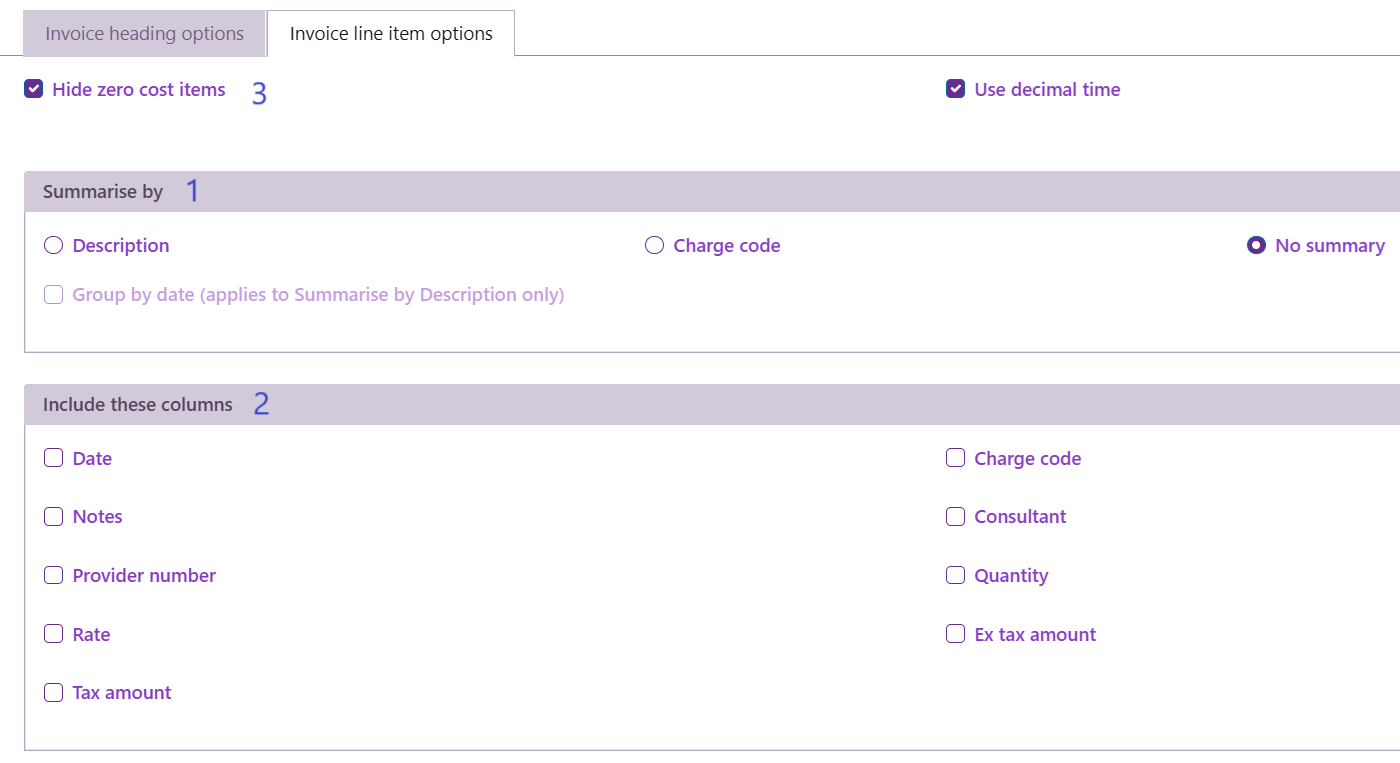Image resolution: width=1400 pixels, height=763 pixels.
Task: Select the Invoice line item options tab
Action: click(391, 34)
